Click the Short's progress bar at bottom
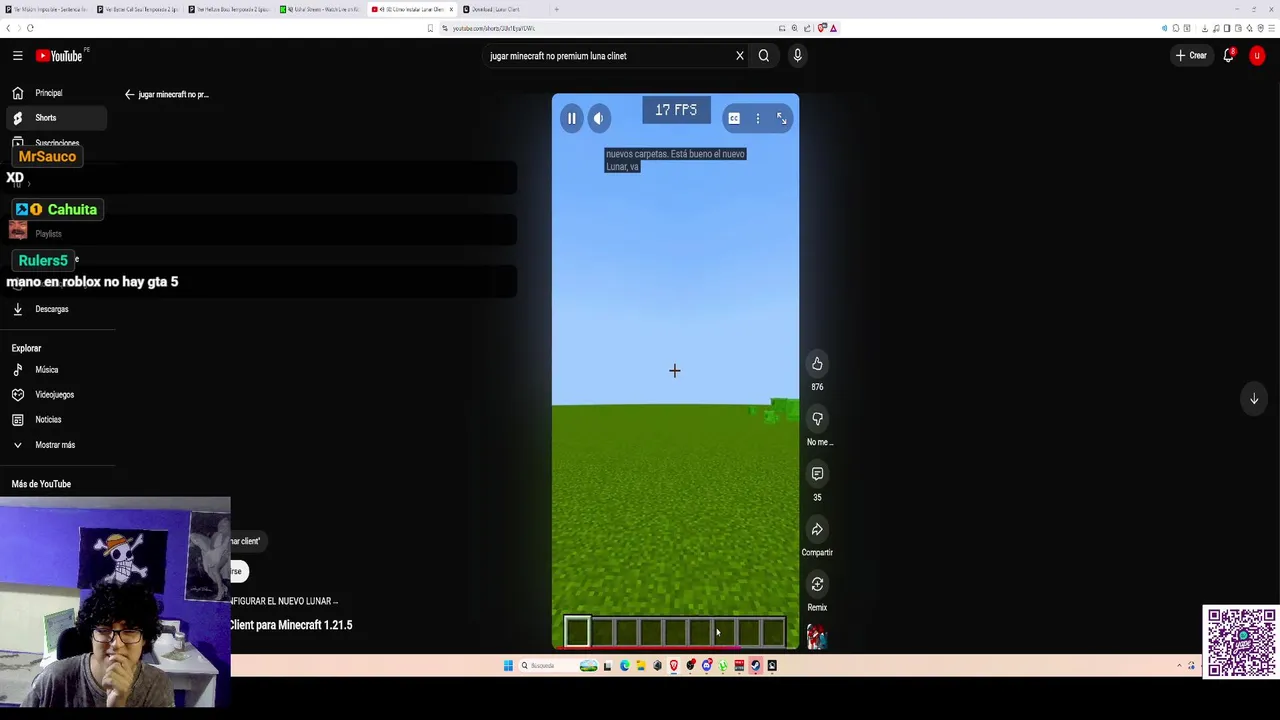This screenshot has height=720, width=1280. point(675,650)
